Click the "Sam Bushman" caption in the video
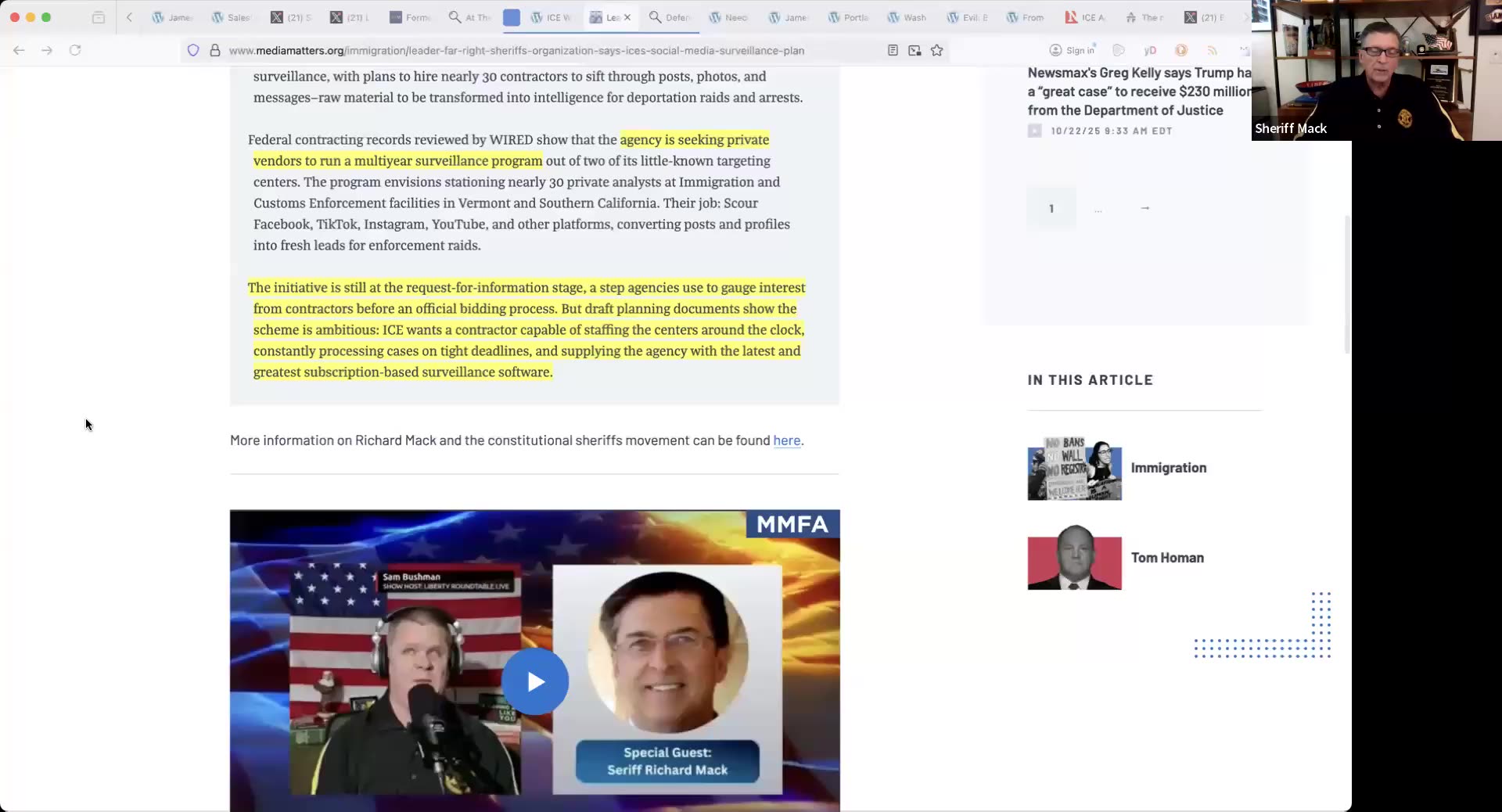This screenshot has height=812, width=1502. tap(411, 577)
